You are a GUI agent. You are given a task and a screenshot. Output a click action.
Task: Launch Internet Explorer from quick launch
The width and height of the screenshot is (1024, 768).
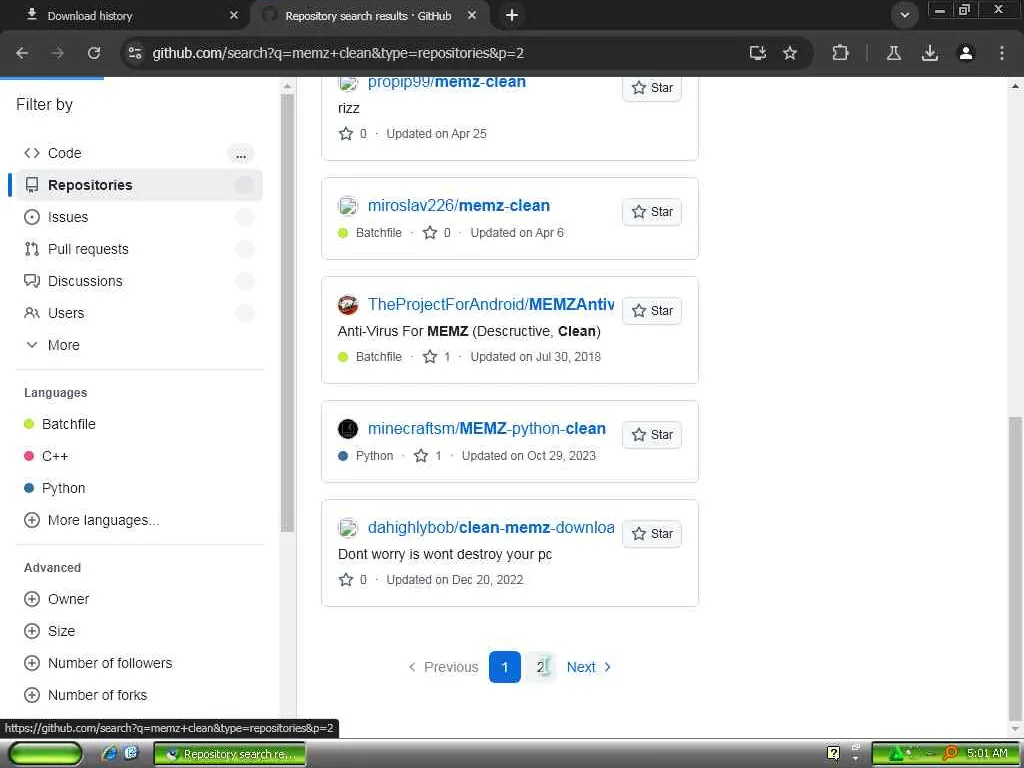110,754
